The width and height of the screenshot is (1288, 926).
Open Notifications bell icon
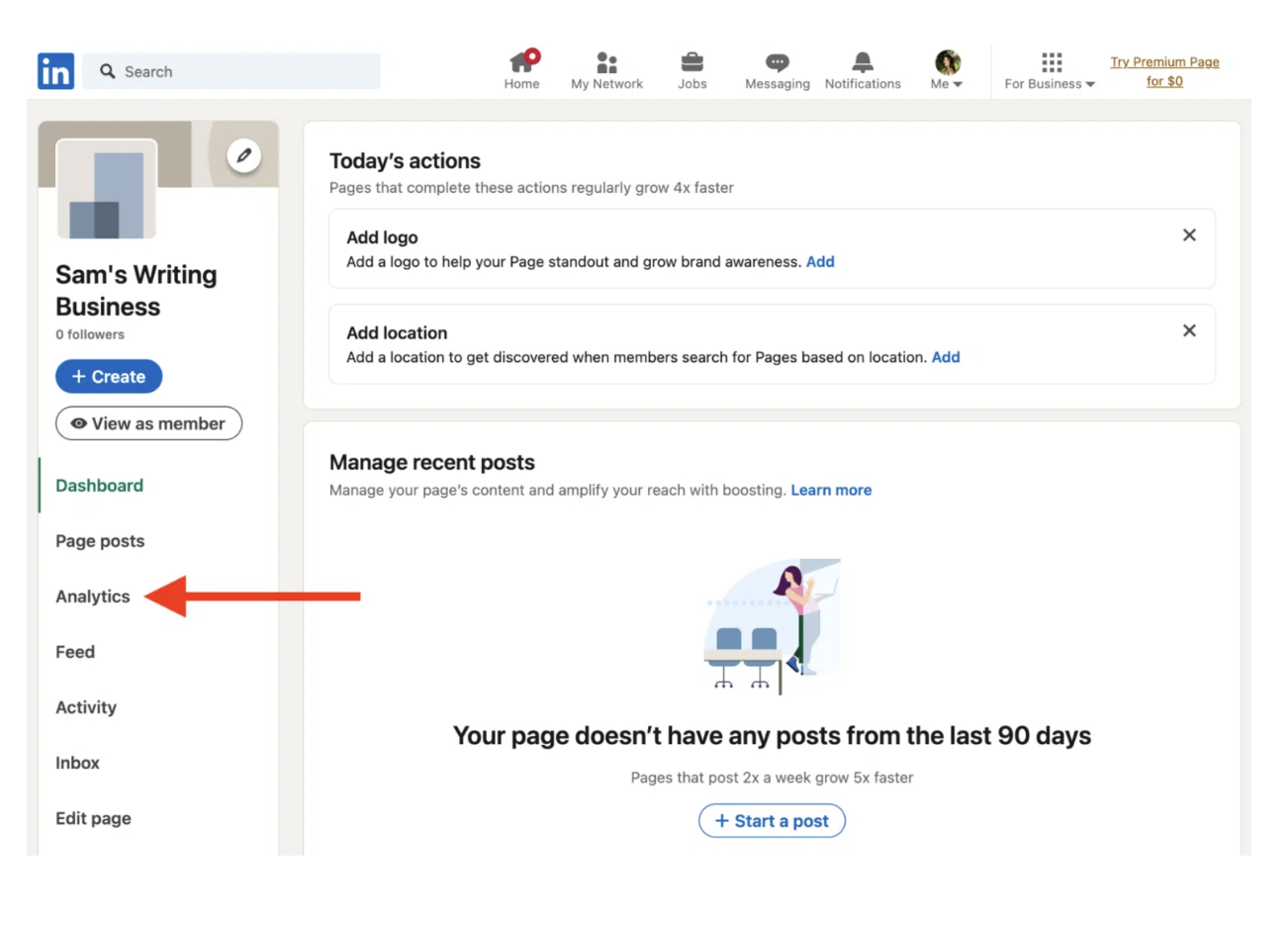point(862,63)
